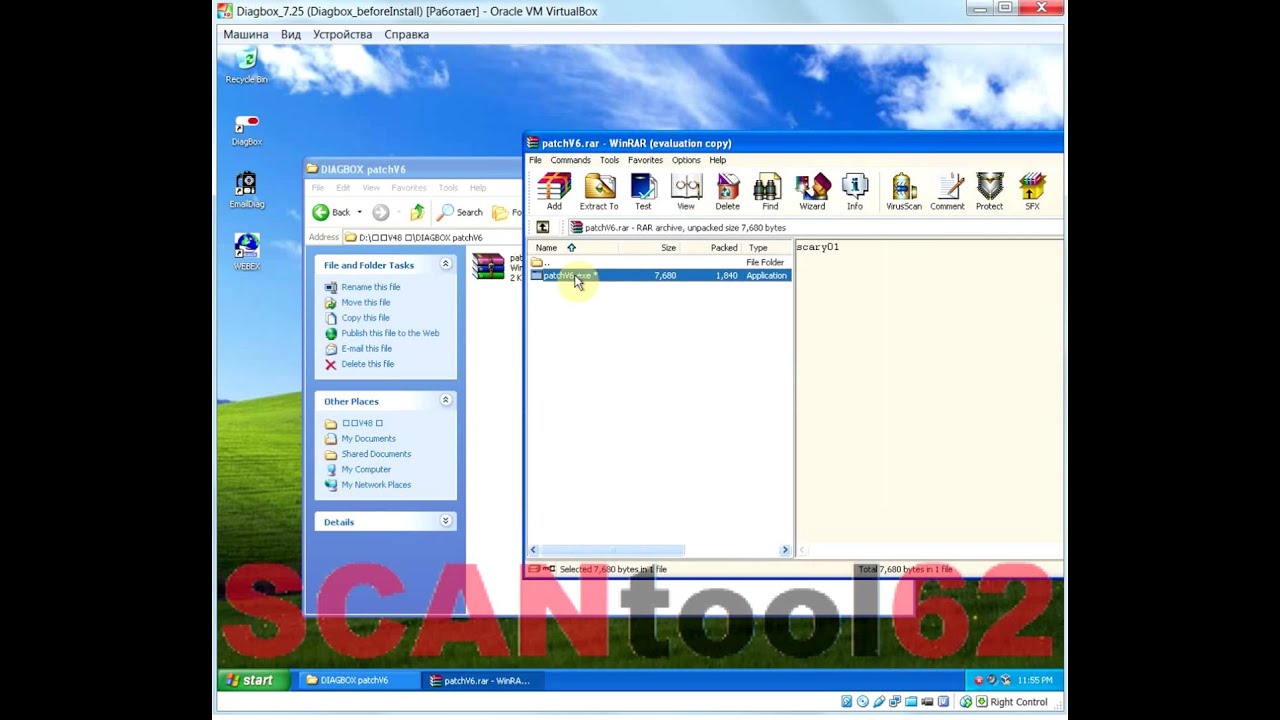Open the VirtualBox Устройства menu
The width and height of the screenshot is (1280, 720).
pos(342,34)
